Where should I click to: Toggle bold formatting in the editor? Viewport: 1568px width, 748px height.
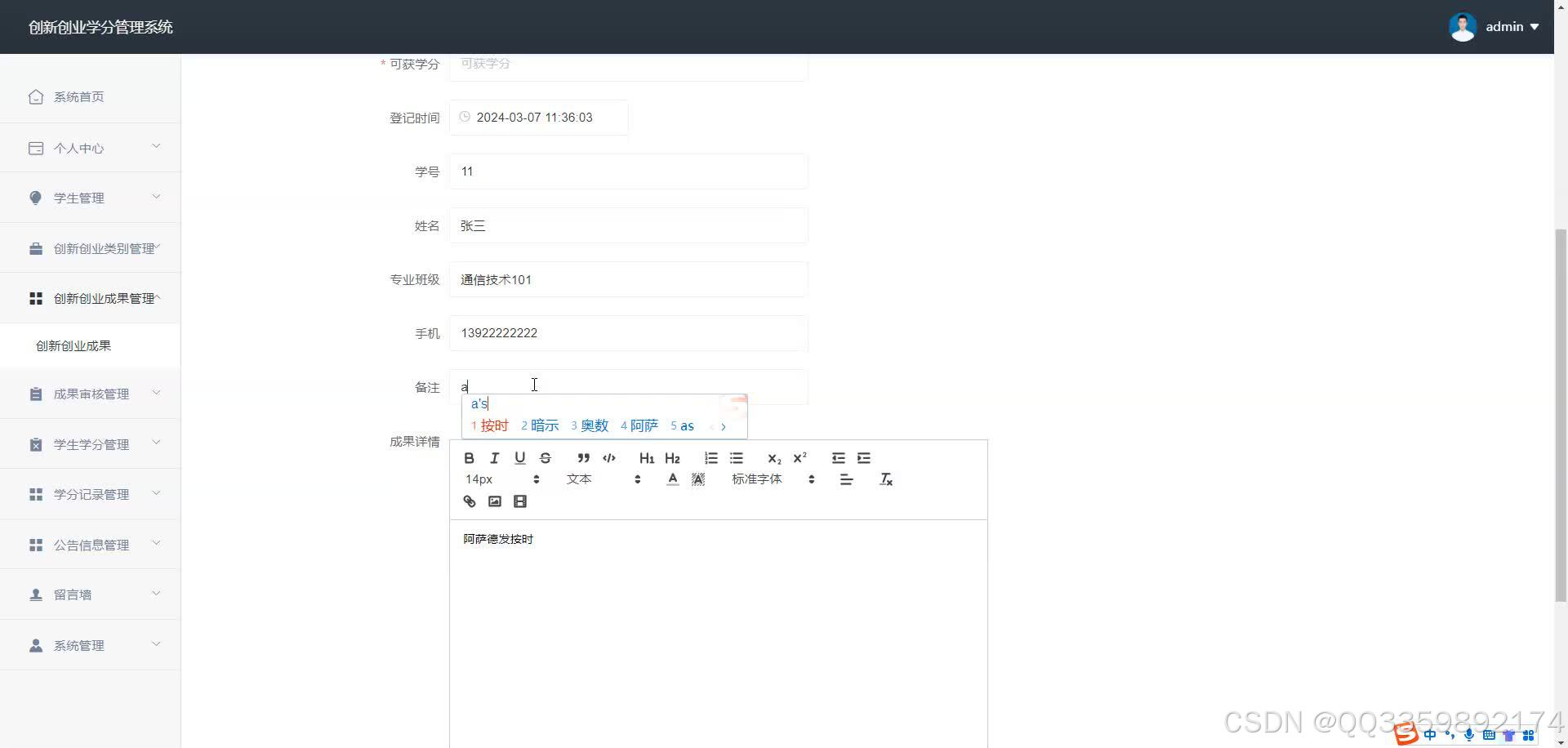click(469, 458)
